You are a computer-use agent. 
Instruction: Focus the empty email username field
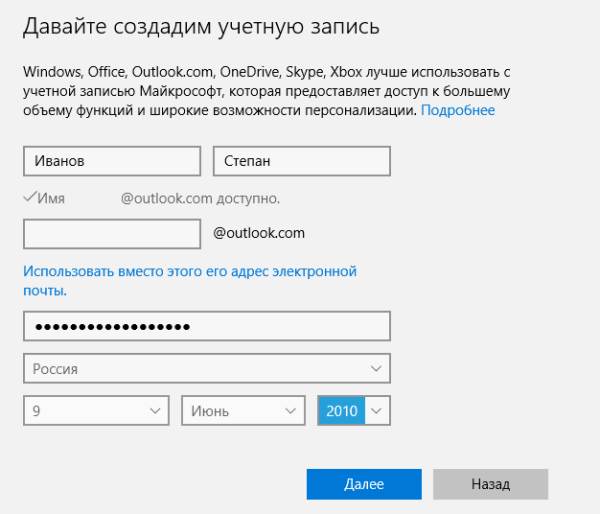pos(111,234)
